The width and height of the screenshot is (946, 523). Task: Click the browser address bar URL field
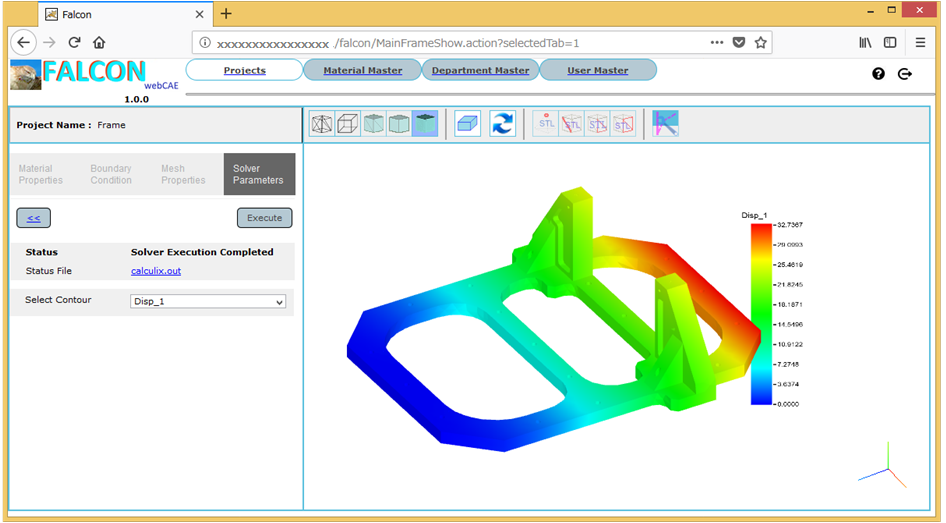[x=450, y=43]
